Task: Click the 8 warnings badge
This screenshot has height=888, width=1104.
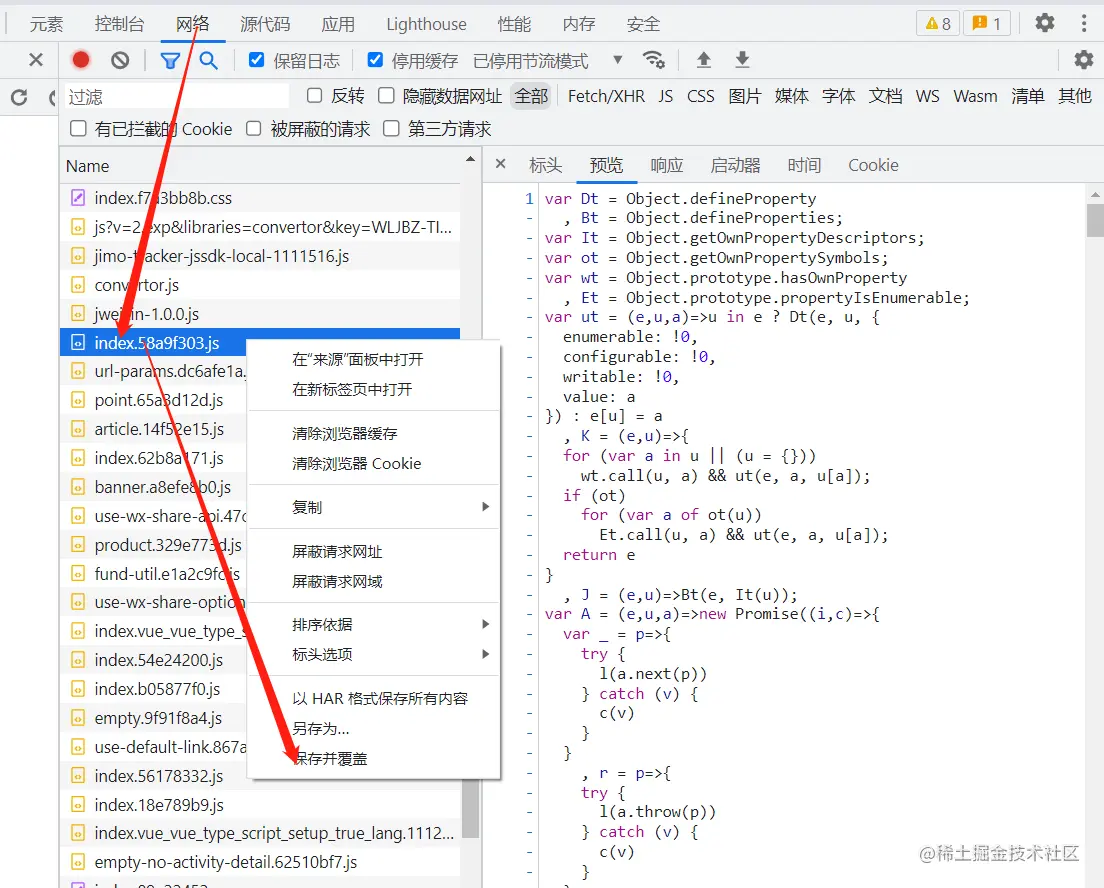Action: (x=938, y=23)
